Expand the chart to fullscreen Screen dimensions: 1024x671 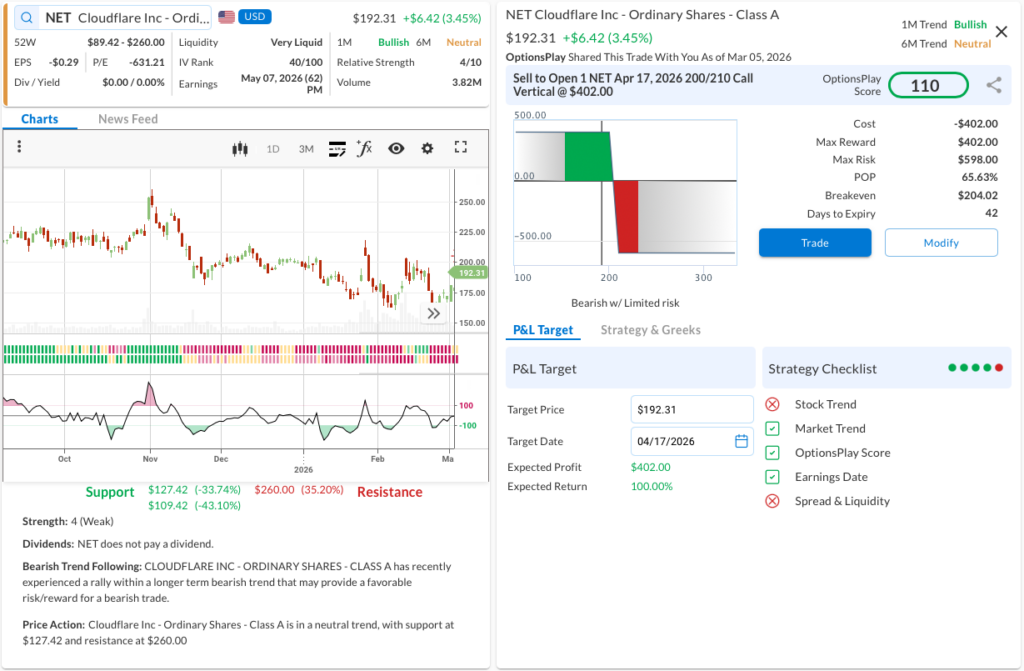point(461,148)
